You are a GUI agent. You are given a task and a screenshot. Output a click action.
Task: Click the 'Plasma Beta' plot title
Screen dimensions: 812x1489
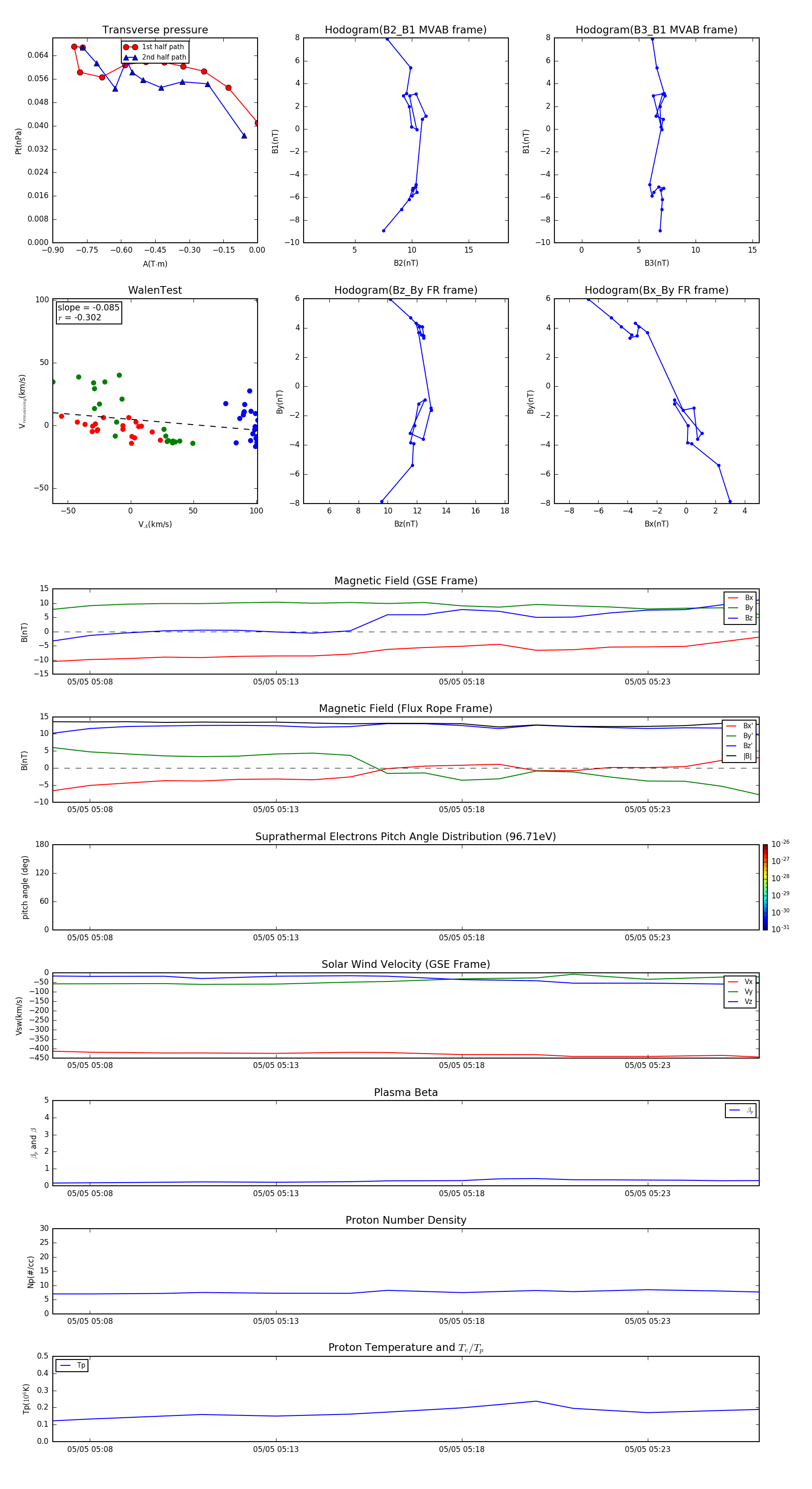(x=406, y=1093)
